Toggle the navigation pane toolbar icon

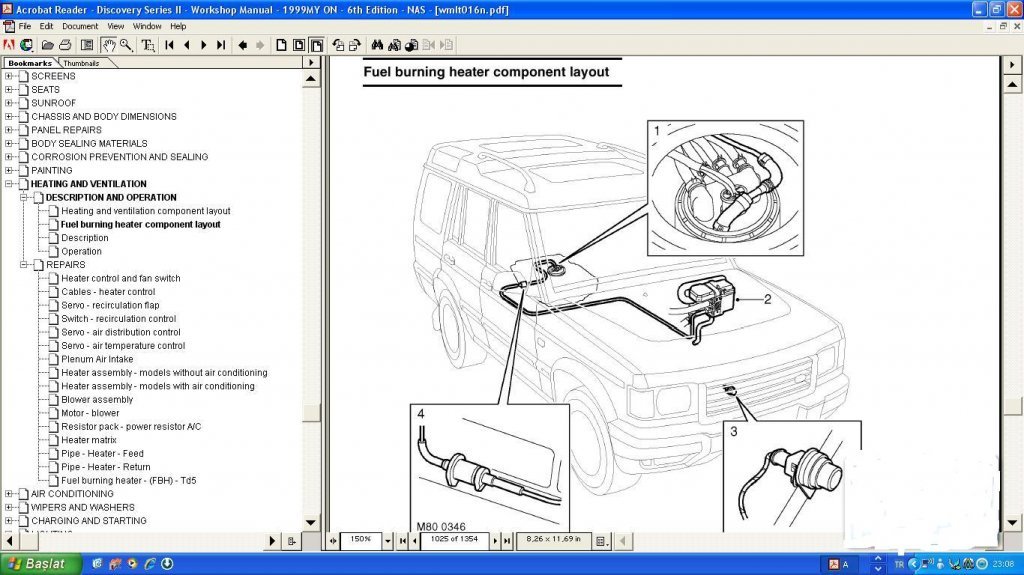click(87, 45)
